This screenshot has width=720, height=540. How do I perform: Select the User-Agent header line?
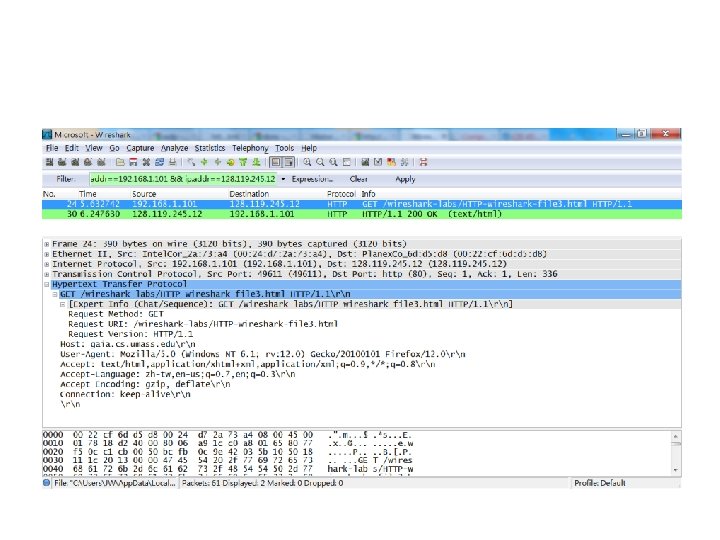click(x=263, y=354)
